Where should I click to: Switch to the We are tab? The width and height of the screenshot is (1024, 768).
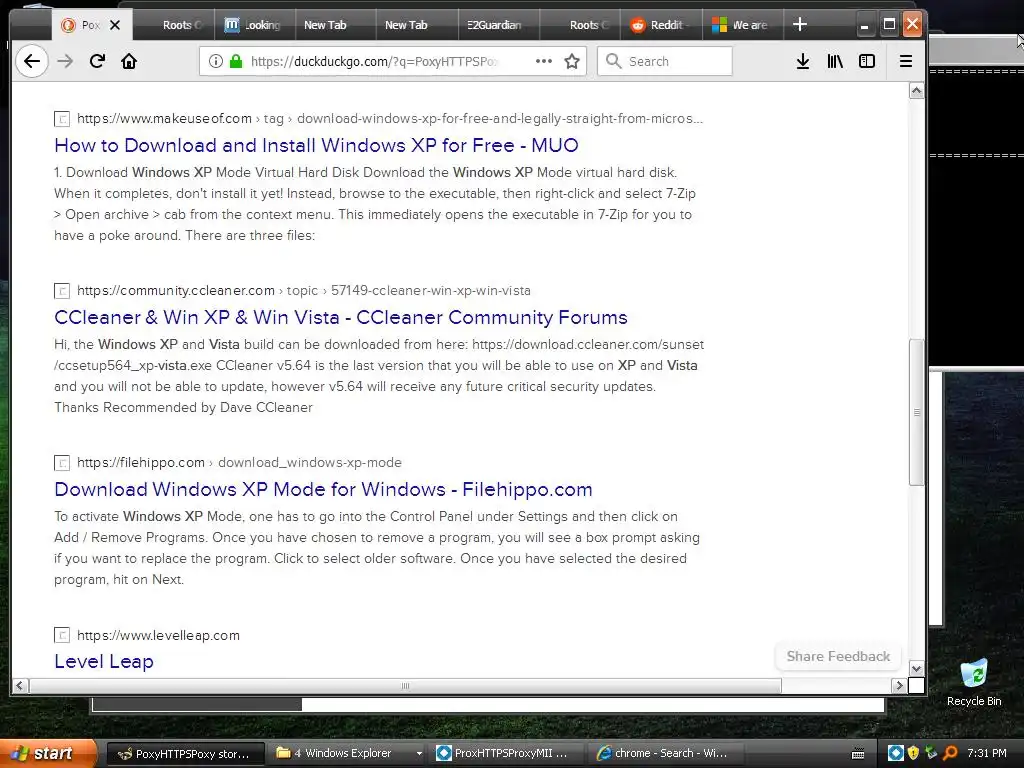tap(743, 25)
